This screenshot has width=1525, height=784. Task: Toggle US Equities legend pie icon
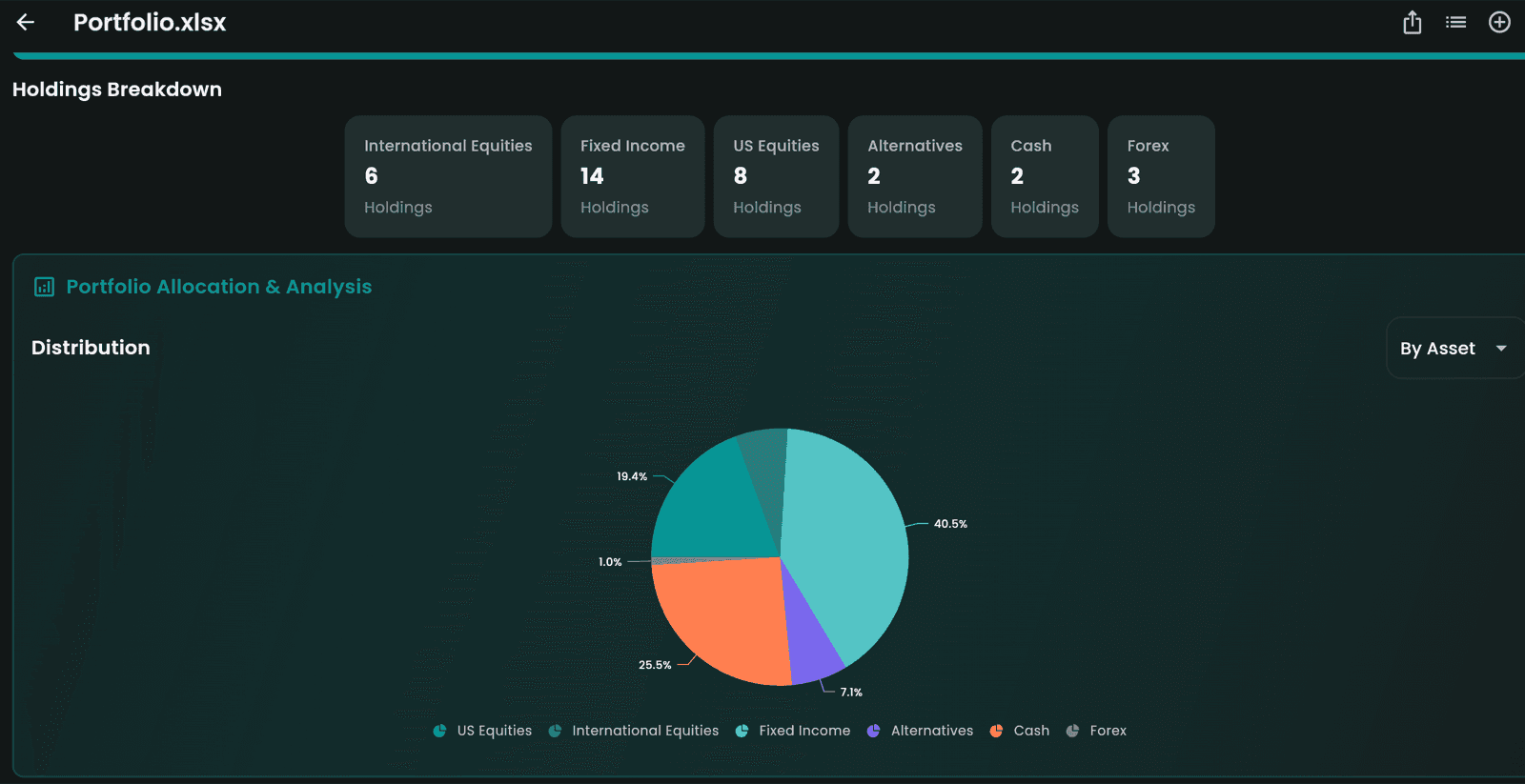[x=439, y=731]
